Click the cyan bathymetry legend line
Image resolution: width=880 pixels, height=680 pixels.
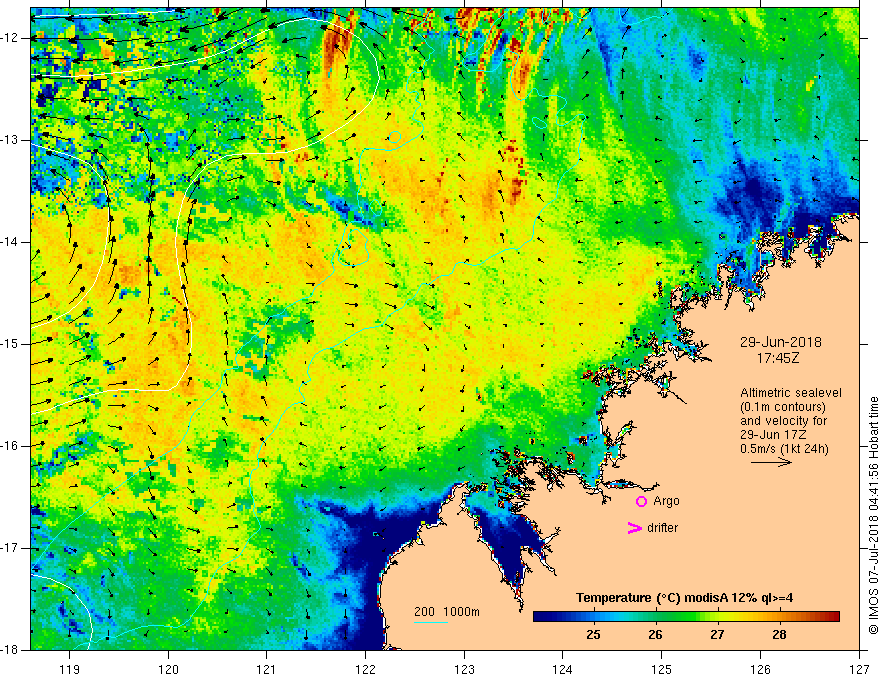click(x=431, y=622)
